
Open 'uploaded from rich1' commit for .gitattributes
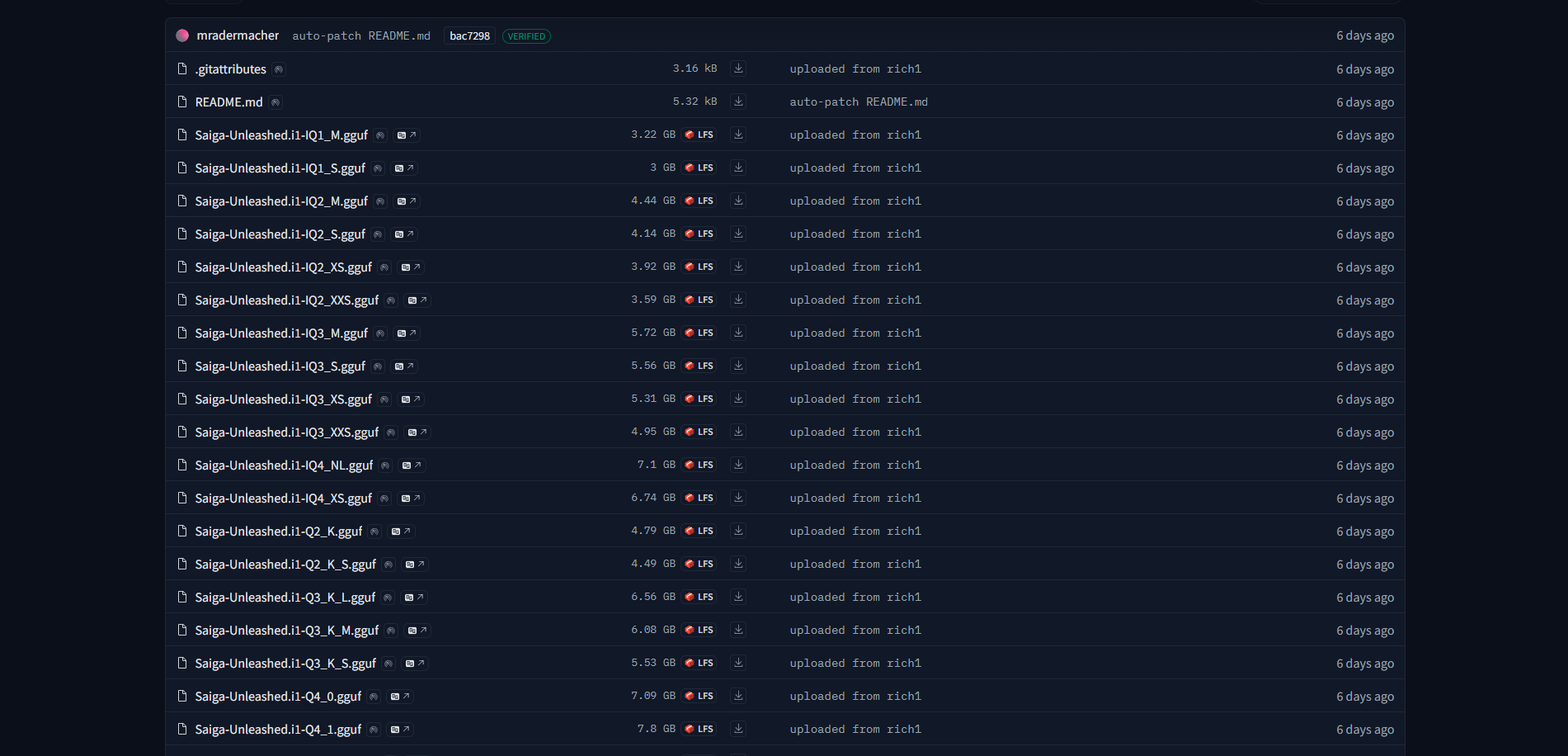point(855,69)
